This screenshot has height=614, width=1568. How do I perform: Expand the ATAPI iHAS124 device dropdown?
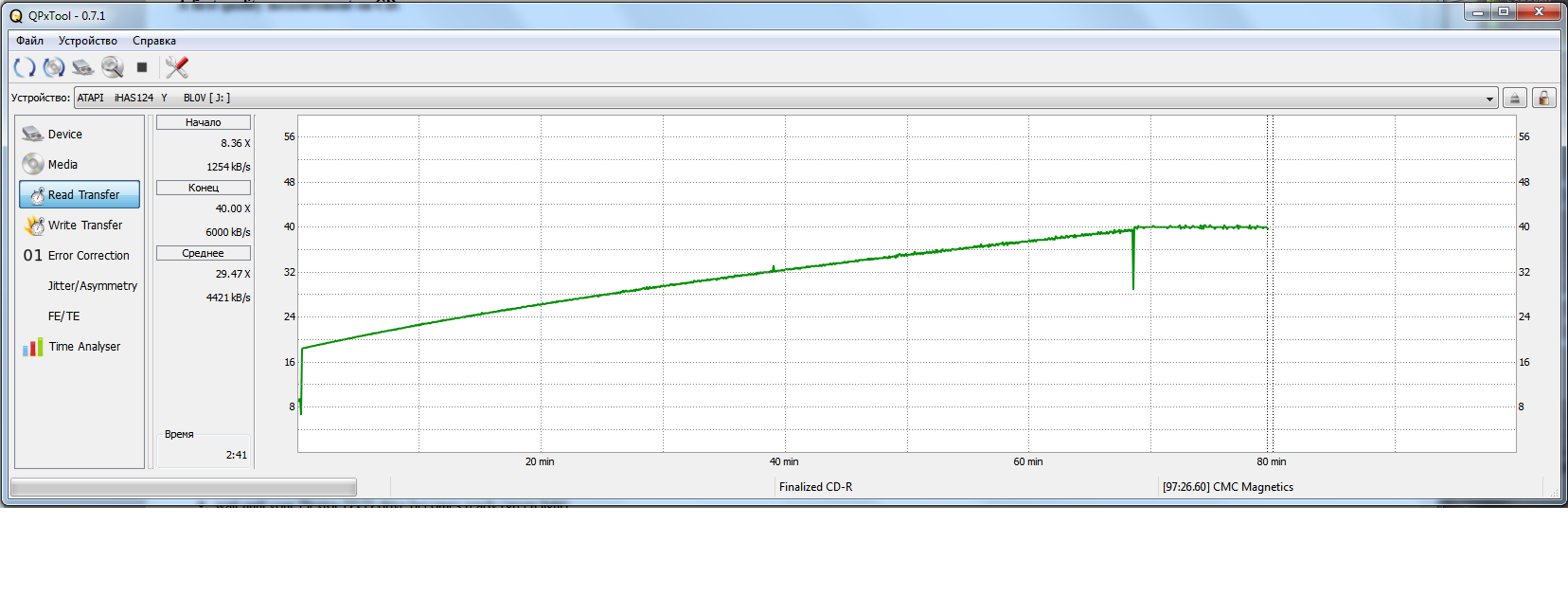(1489, 99)
